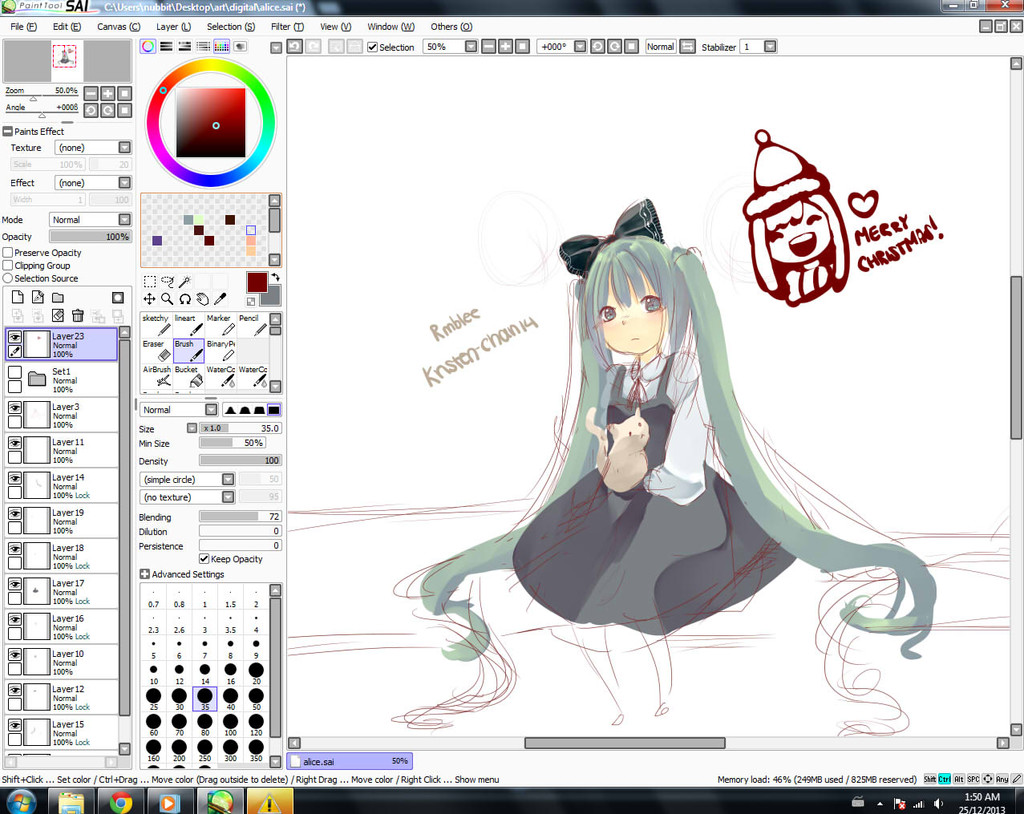This screenshot has height=814, width=1024.
Task: Select the lasso tool
Action: (167, 282)
